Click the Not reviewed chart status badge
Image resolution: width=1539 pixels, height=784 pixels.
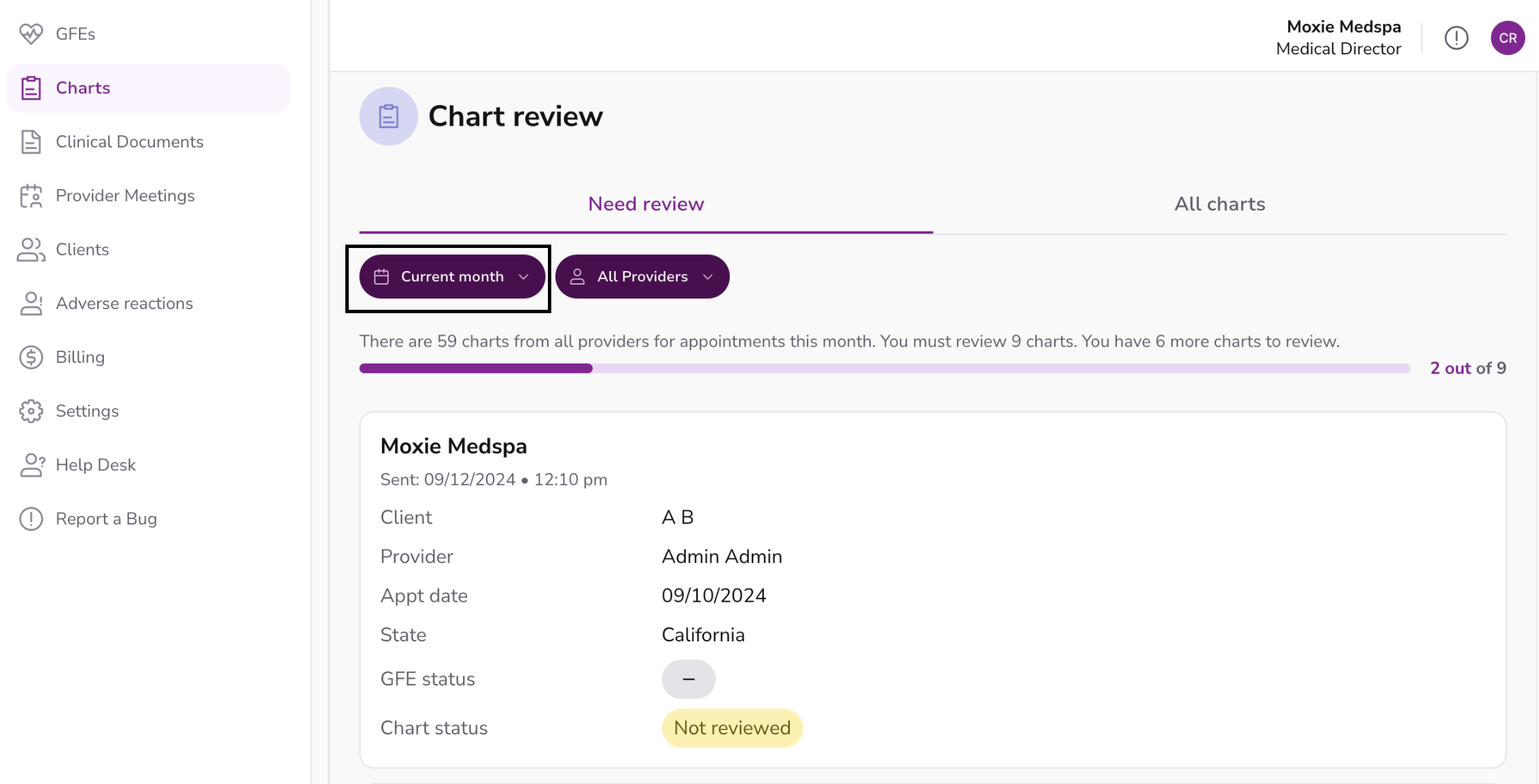click(732, 728)
